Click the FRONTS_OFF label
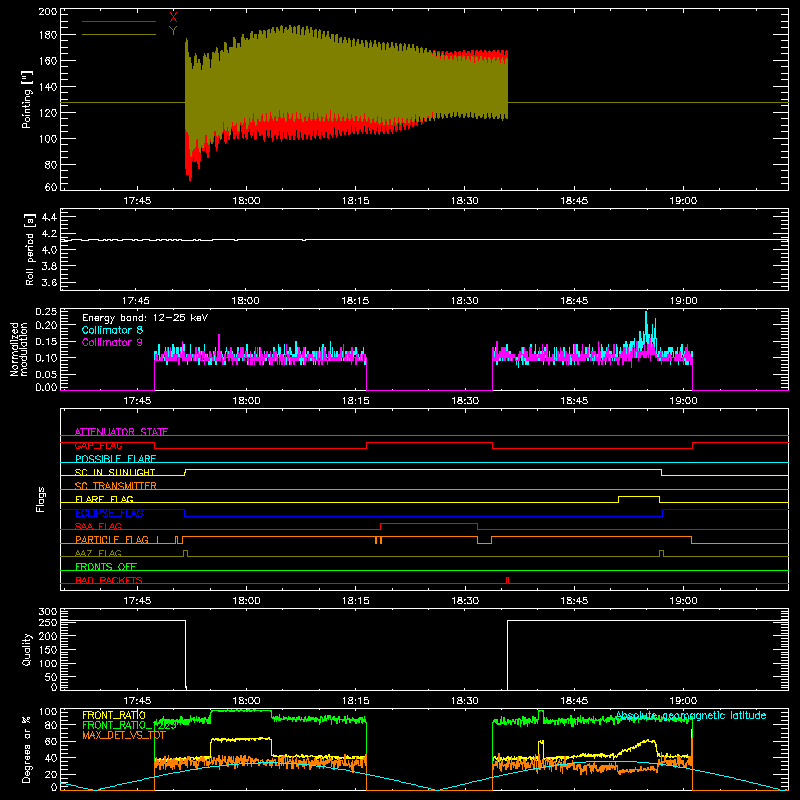 click(106, 567)
